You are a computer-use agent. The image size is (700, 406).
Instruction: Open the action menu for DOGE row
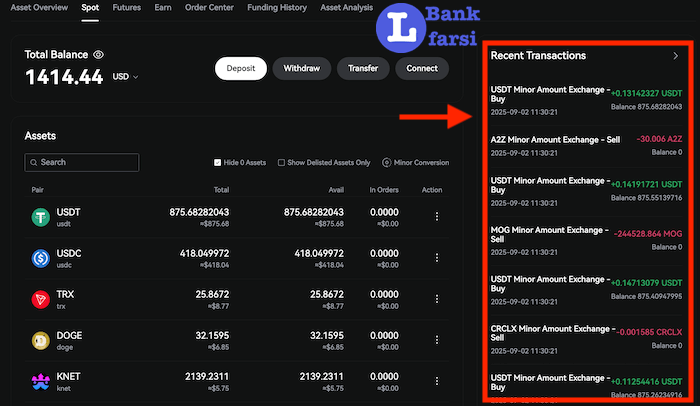point(436,341)
